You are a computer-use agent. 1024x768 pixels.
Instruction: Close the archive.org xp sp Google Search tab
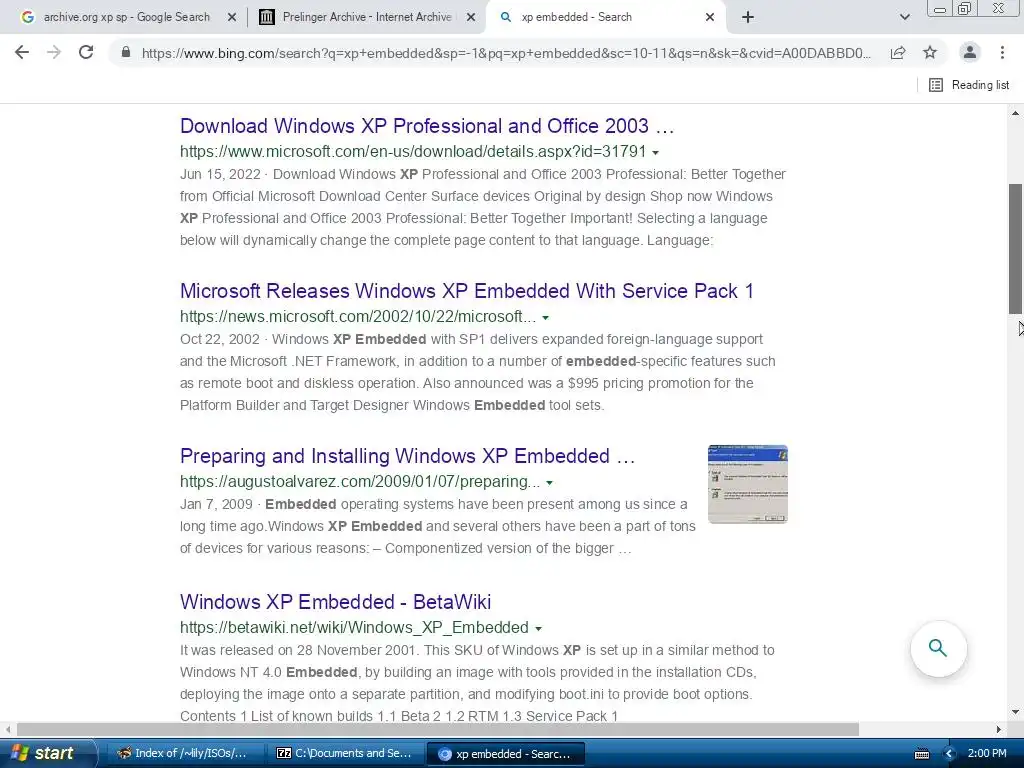click(232, 18)
